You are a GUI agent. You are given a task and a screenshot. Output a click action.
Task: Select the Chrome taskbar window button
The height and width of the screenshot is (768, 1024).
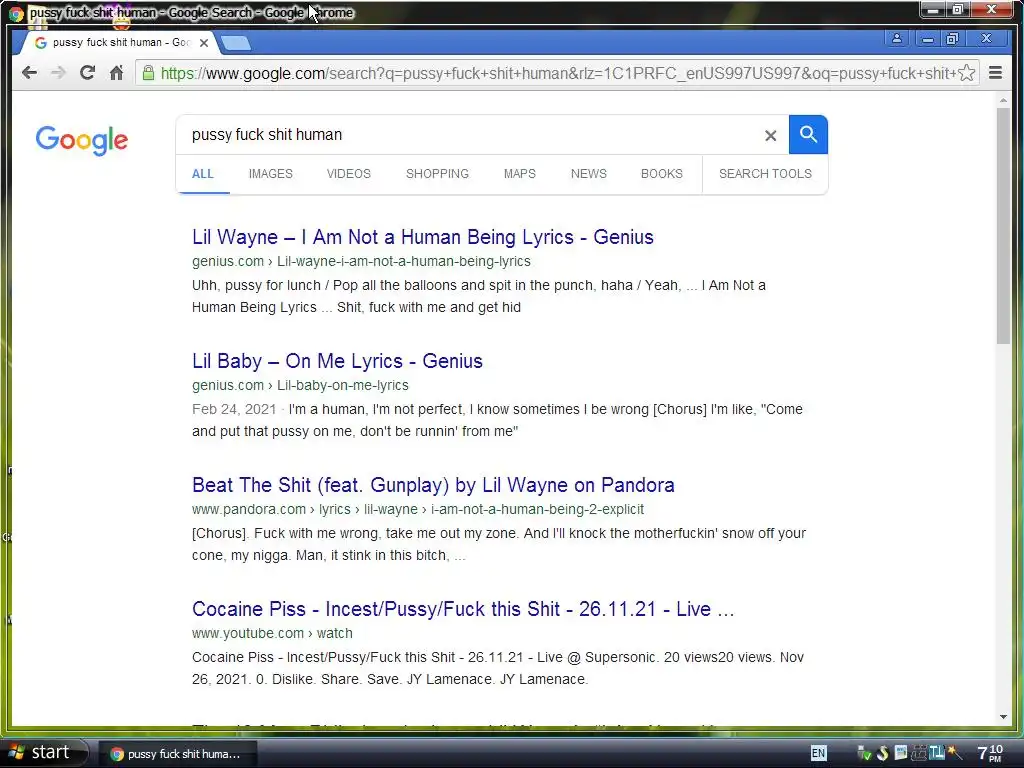(177, 754)
